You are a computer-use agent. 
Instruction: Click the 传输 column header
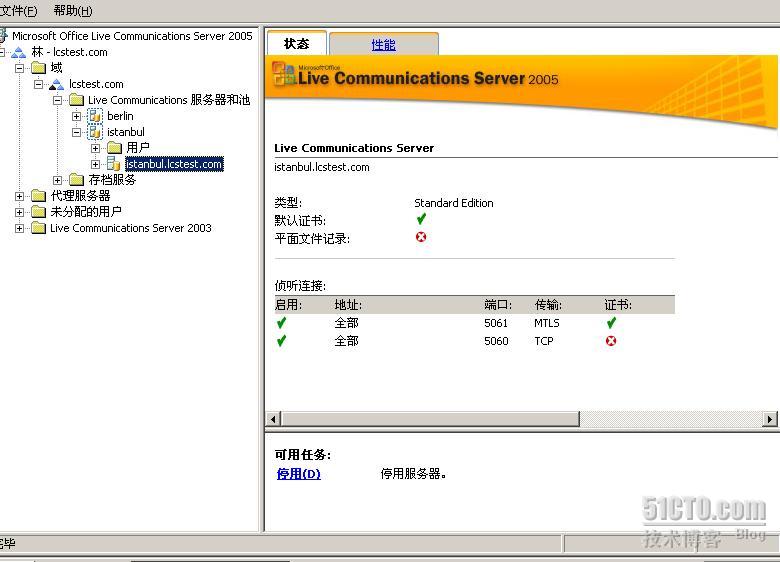coord(548,304)
